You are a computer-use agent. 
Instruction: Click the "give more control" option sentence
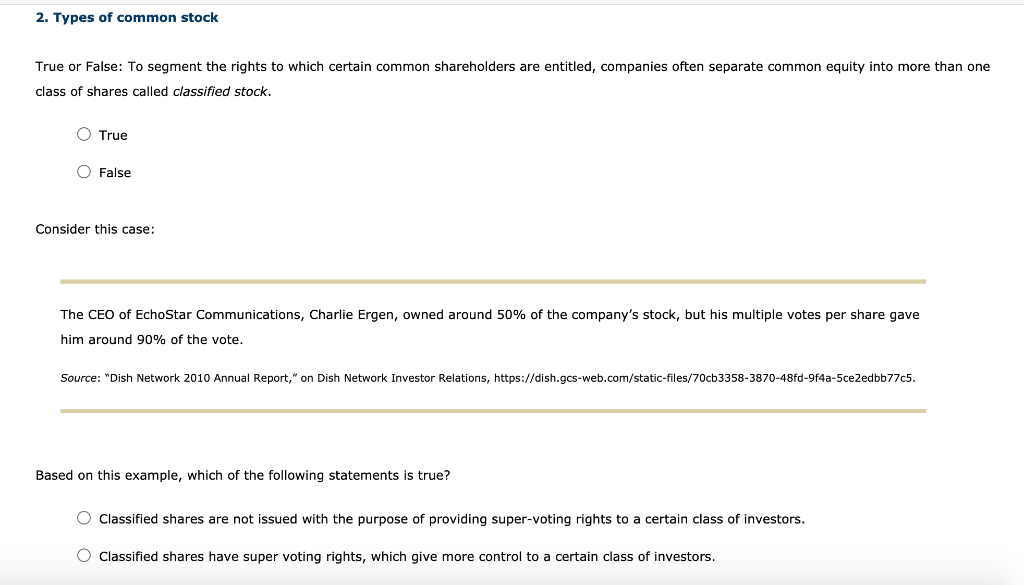pos(407,557)
